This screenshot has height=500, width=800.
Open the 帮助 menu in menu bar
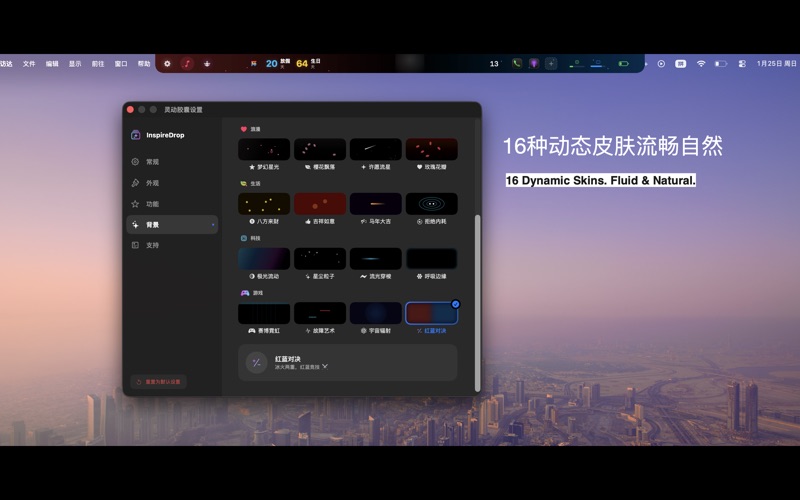[144, 63]
